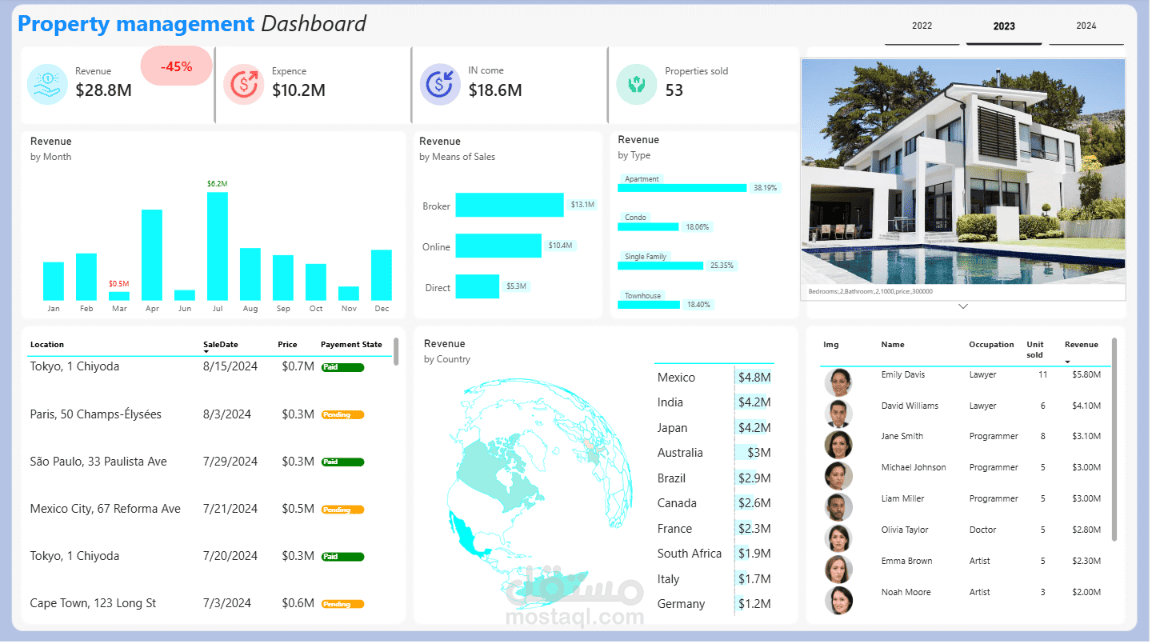Select the 2022 year tab
1150x642 pixels.
tap(922, 26)
